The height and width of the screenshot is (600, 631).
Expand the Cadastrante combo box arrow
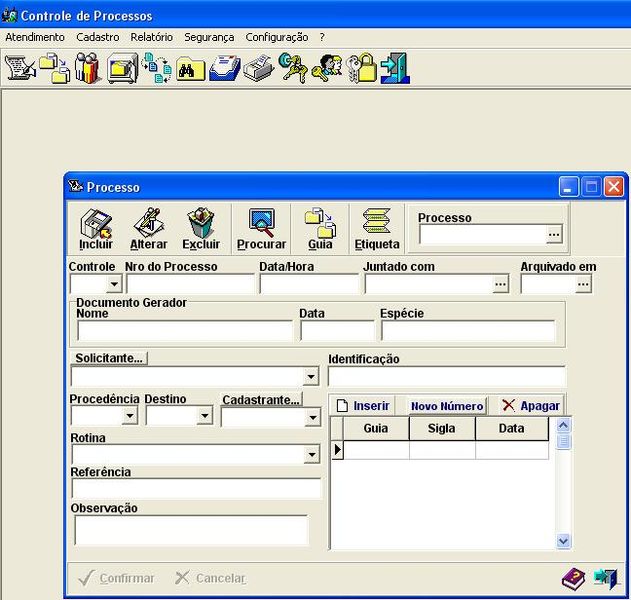pos(313,417)
